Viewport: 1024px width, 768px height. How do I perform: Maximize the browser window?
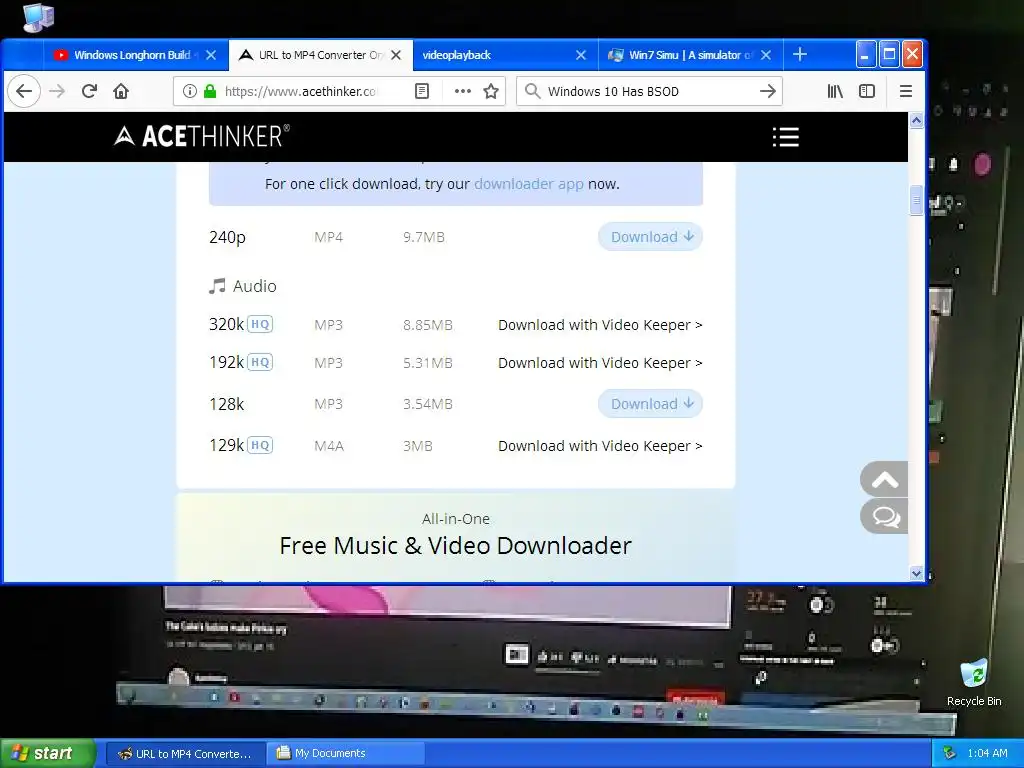(889, 55)
